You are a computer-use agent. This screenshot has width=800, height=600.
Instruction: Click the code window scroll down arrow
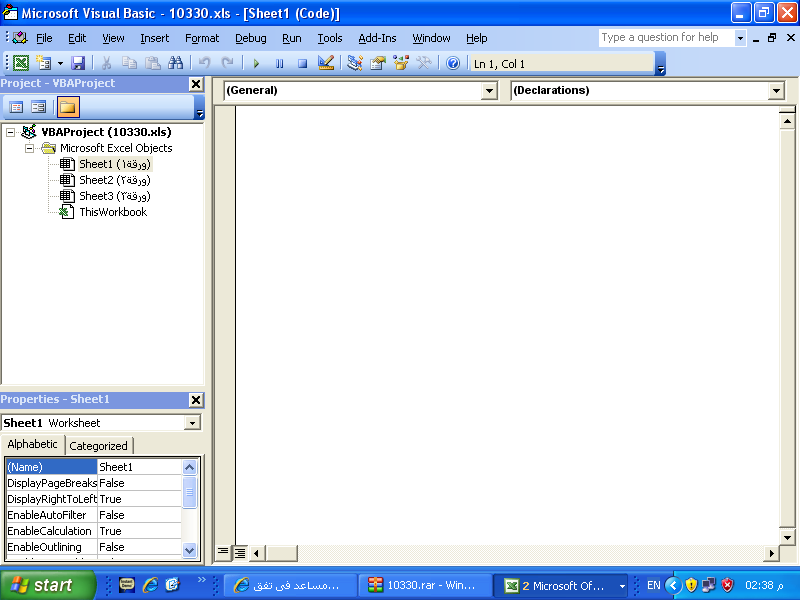pos(787,537)
